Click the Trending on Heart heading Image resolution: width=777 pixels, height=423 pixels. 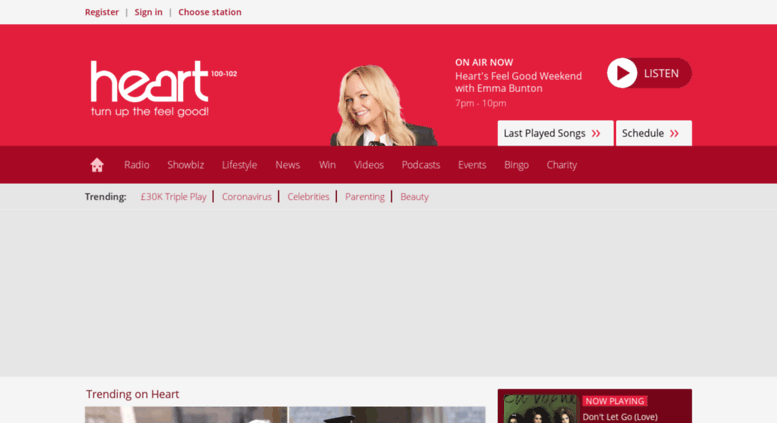[132, 394]
